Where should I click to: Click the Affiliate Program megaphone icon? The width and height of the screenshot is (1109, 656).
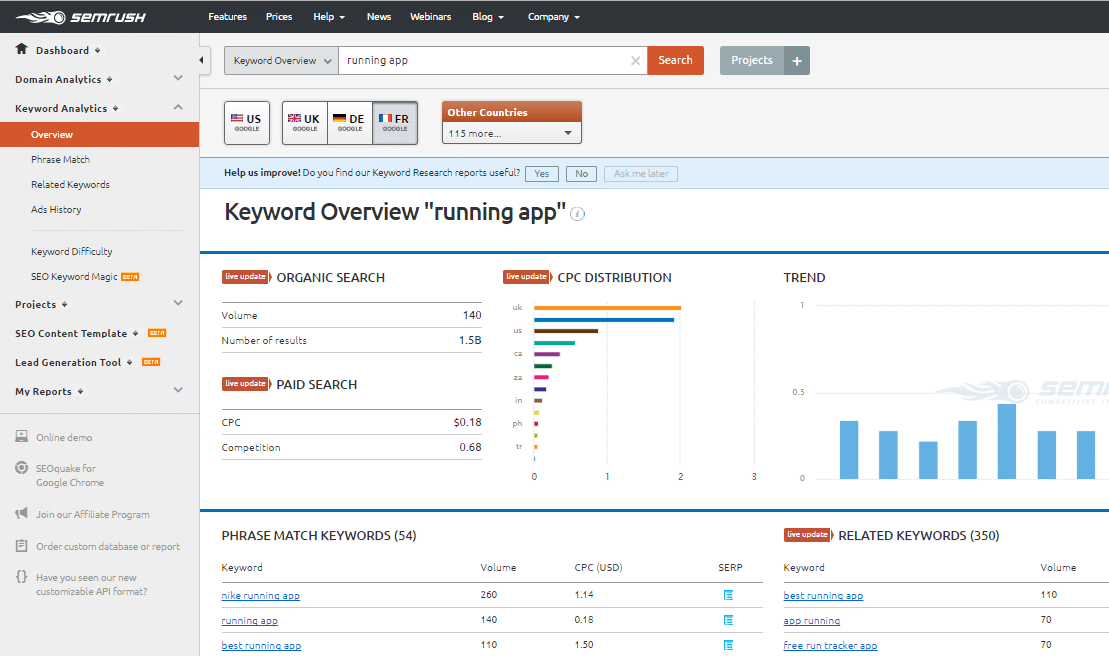click(x=22, y=513)
